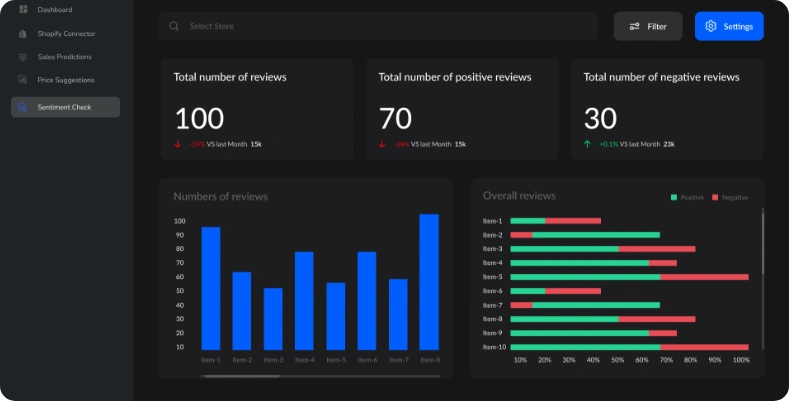Select the Item-8 bar in the chart

[x=429, y=282]
